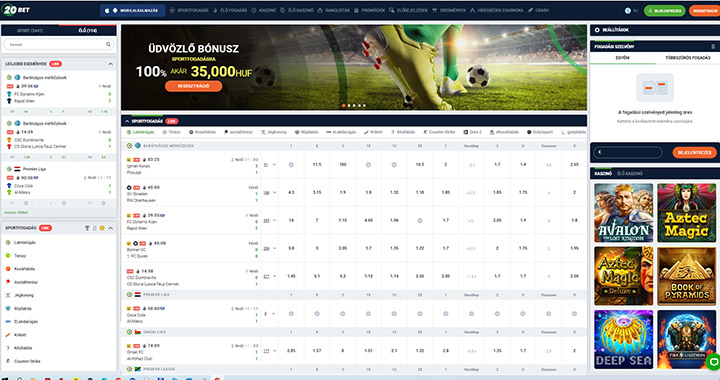
Task: Switch to Kaszinó tab in right panel
Action: click(x=603, y=173)
